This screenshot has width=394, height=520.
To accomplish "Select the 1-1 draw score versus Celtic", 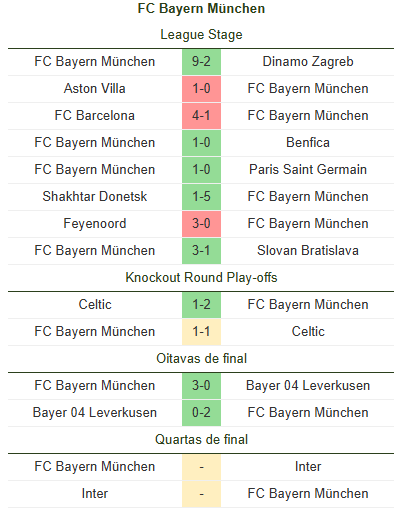I will (x=201, y=332).
